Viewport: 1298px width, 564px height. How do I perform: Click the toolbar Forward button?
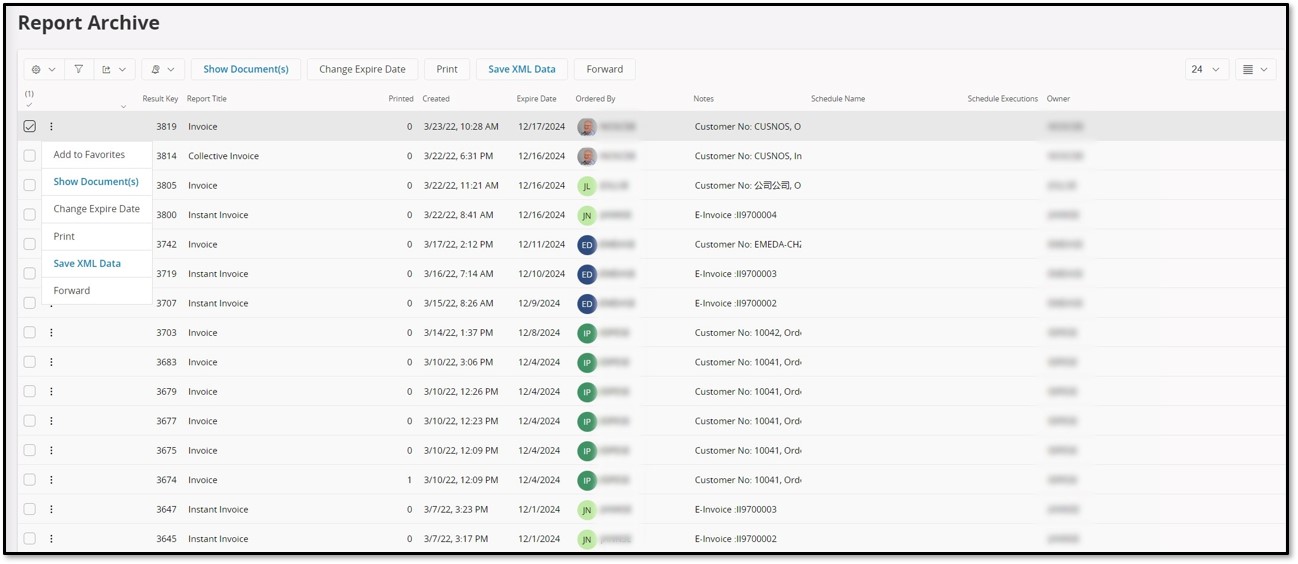[x=605, y=69]
